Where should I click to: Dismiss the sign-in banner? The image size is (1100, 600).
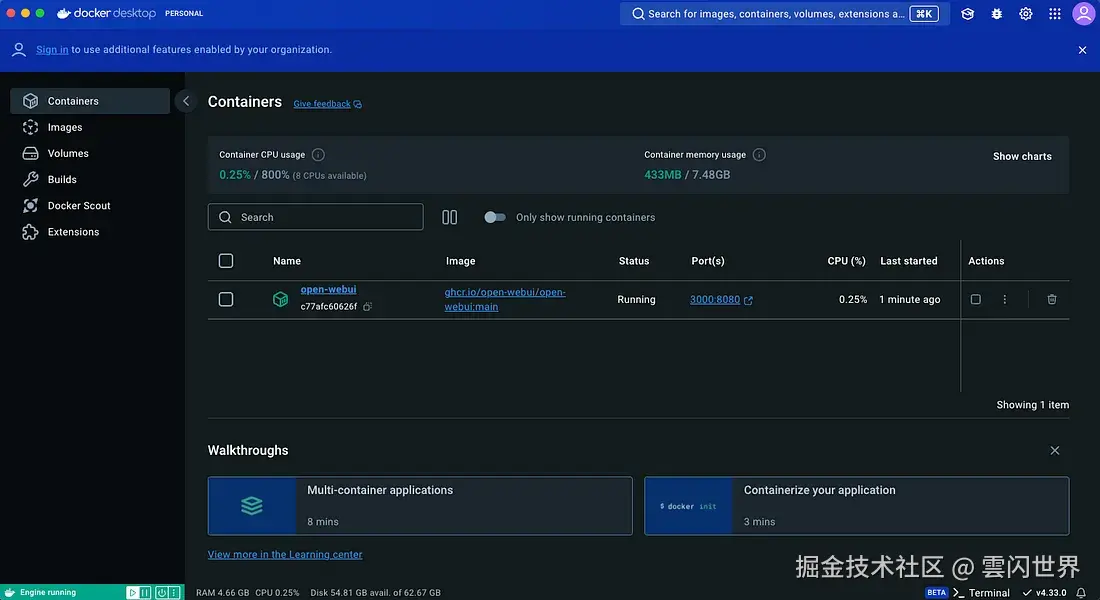click(x=1082, y=50)
